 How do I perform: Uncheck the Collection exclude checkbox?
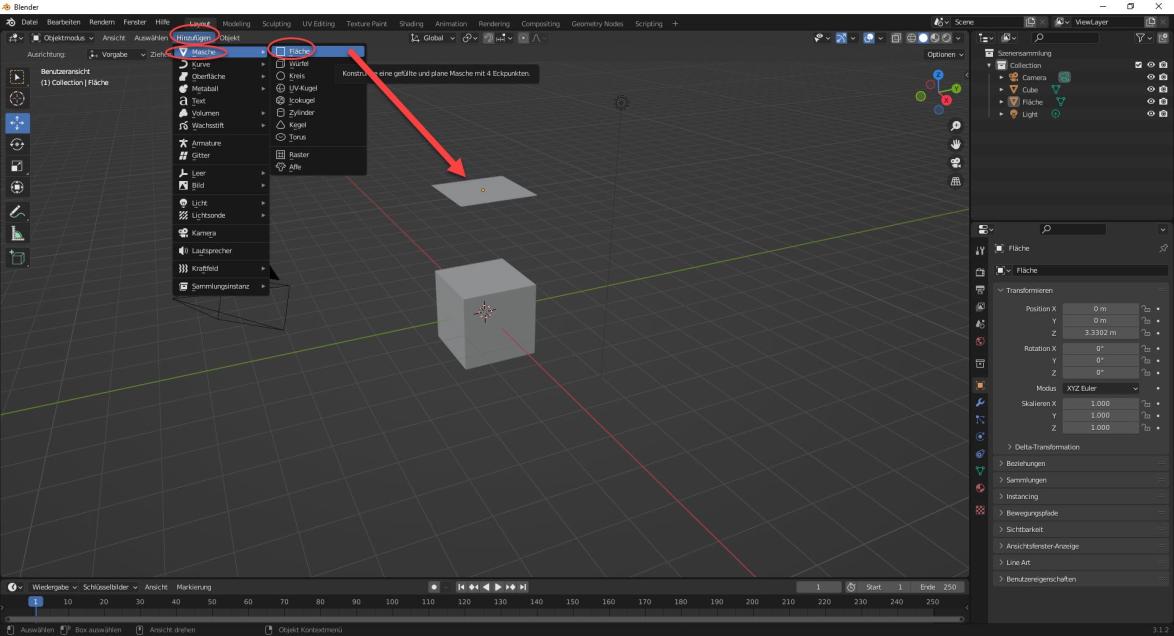[x=1138, y=65]
